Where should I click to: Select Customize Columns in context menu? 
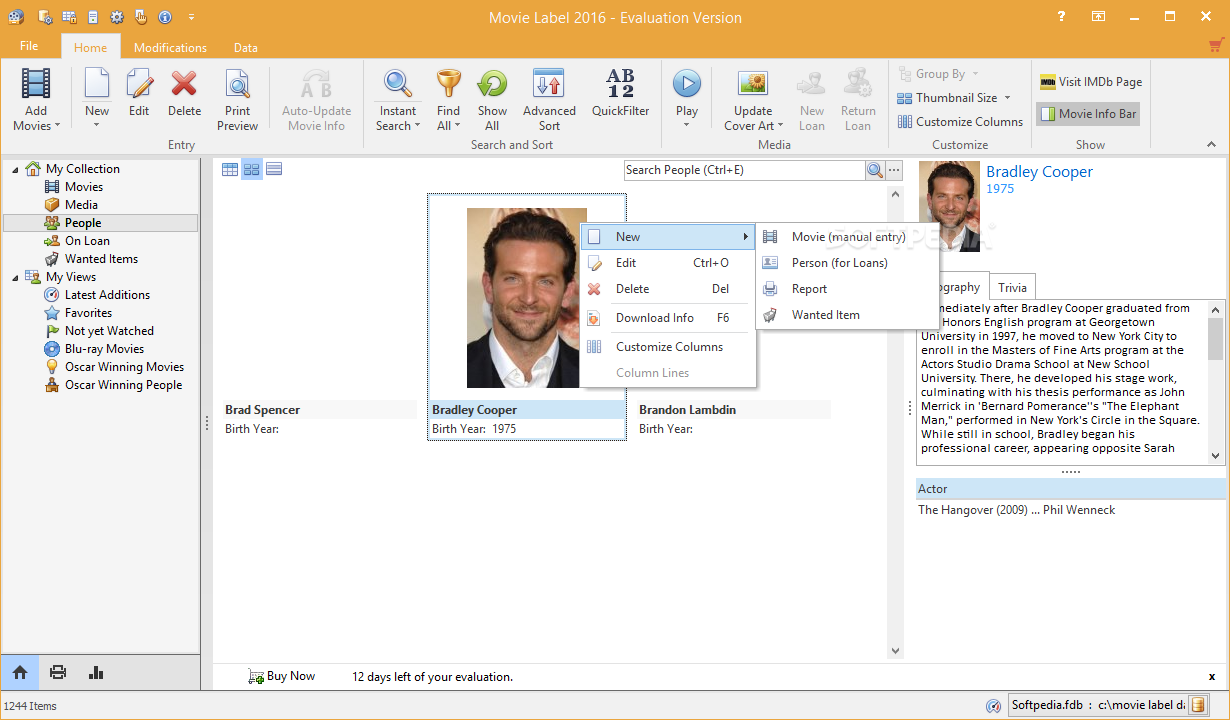click(x=668, y=347)
